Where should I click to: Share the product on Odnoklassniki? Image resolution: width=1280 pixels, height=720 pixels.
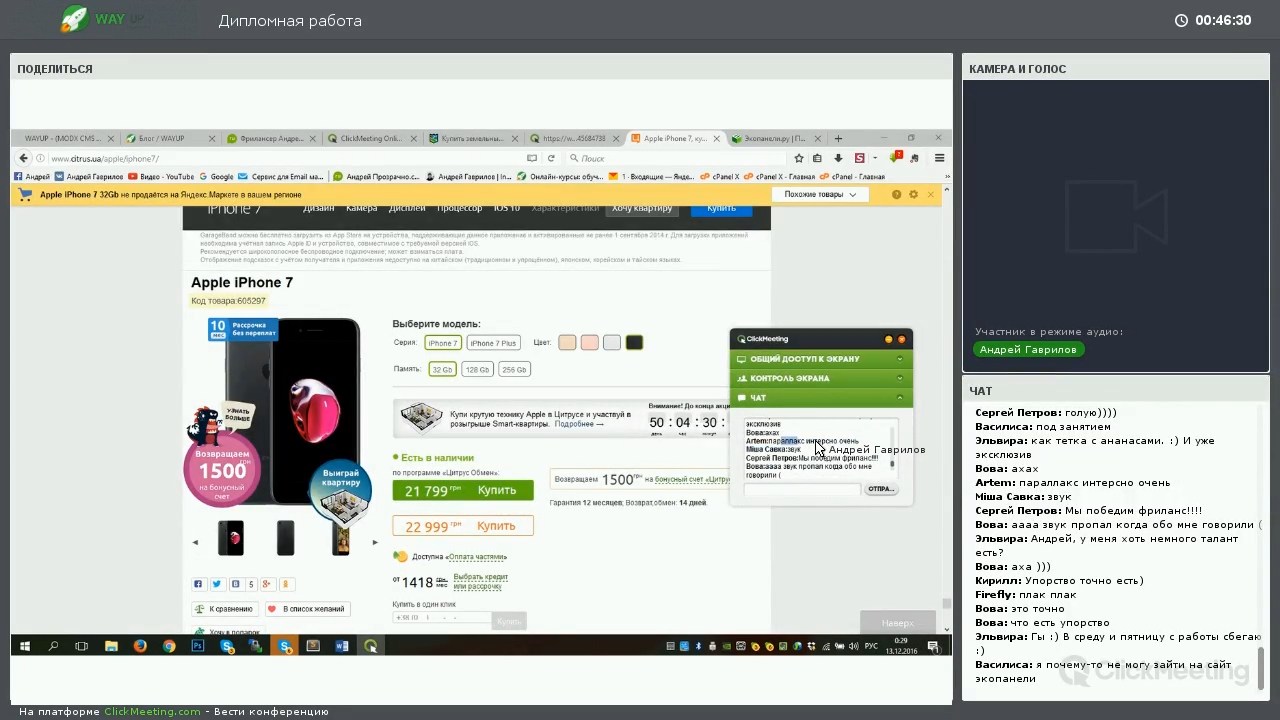click(x=286, y=584)
